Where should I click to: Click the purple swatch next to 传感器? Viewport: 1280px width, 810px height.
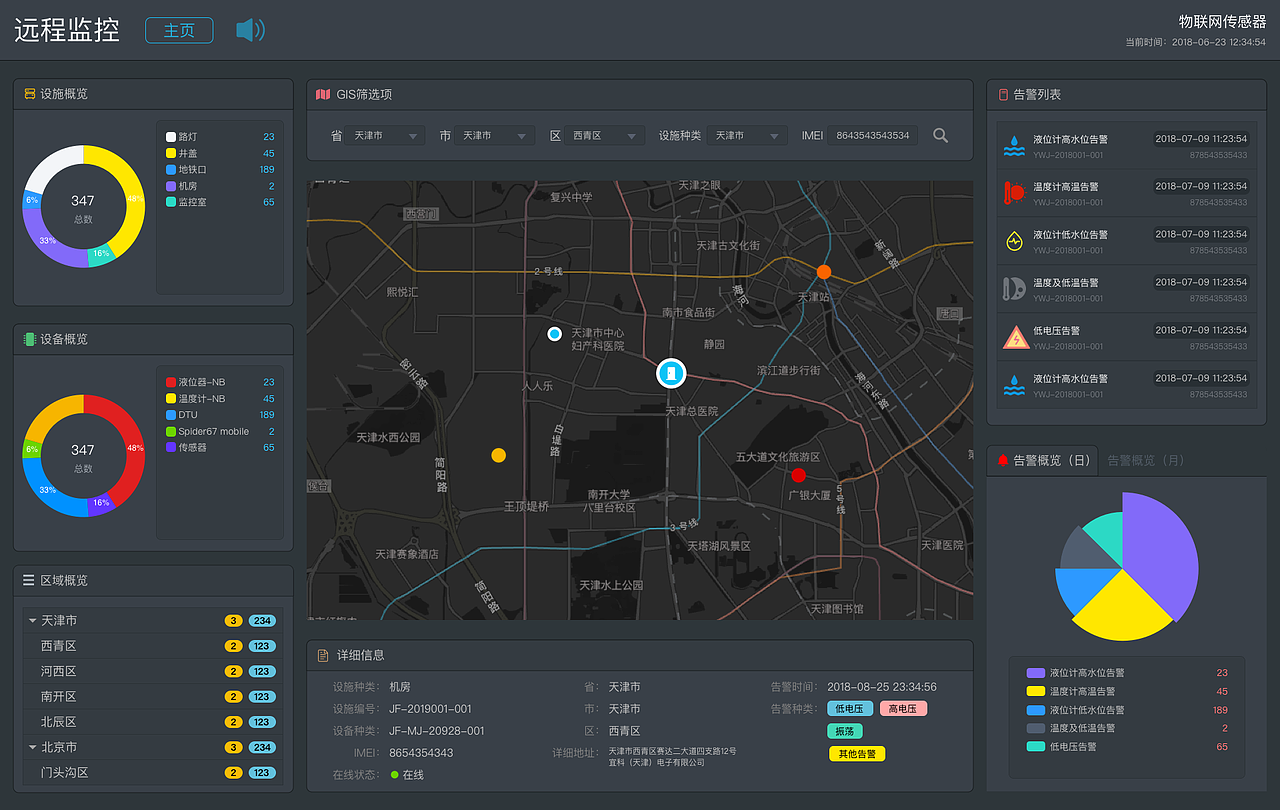[171, 447]
